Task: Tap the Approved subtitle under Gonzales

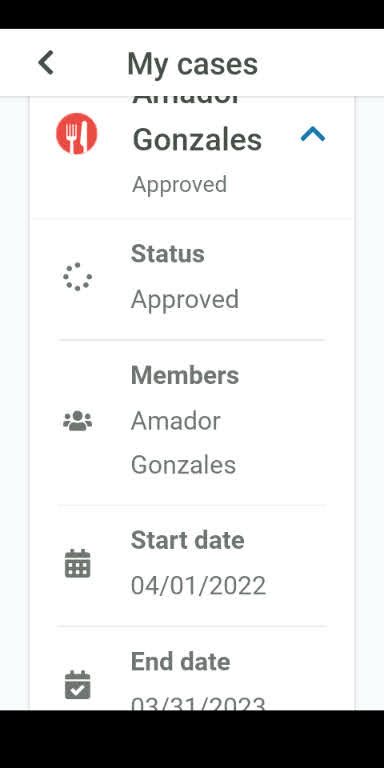Action: [x=180, y=185]
